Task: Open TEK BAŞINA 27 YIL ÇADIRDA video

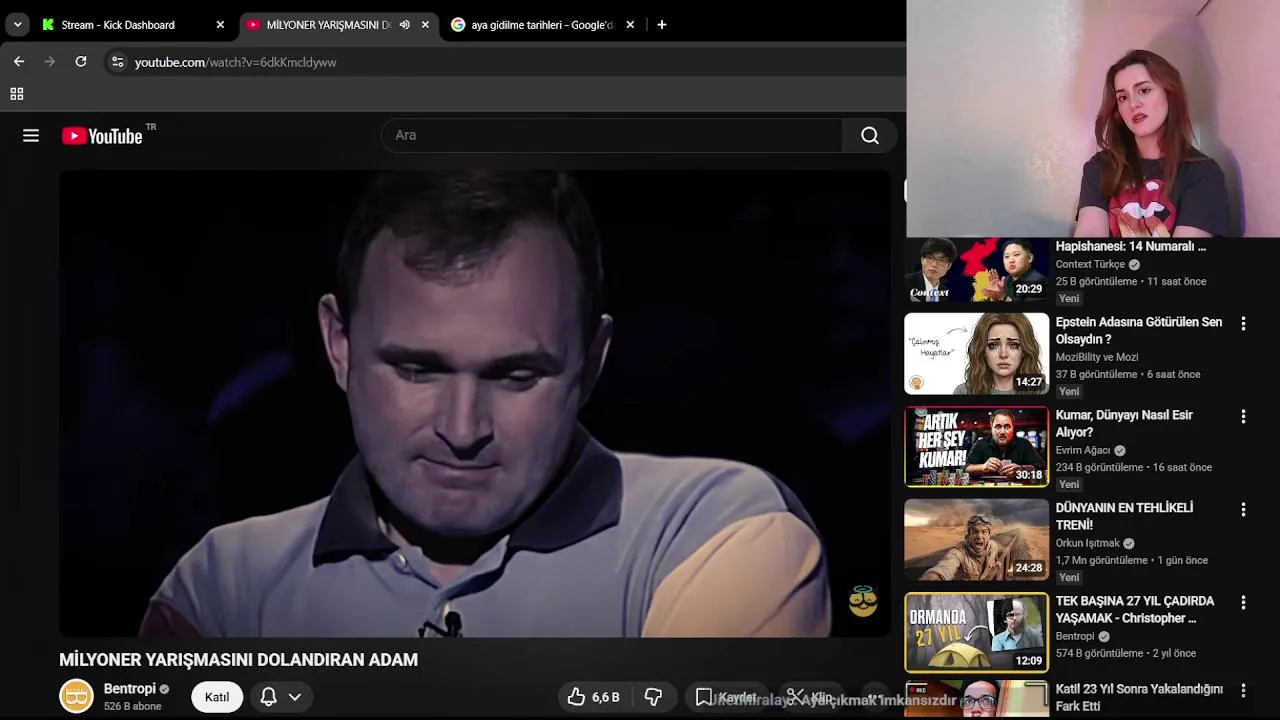Action: pos(1135,610)
